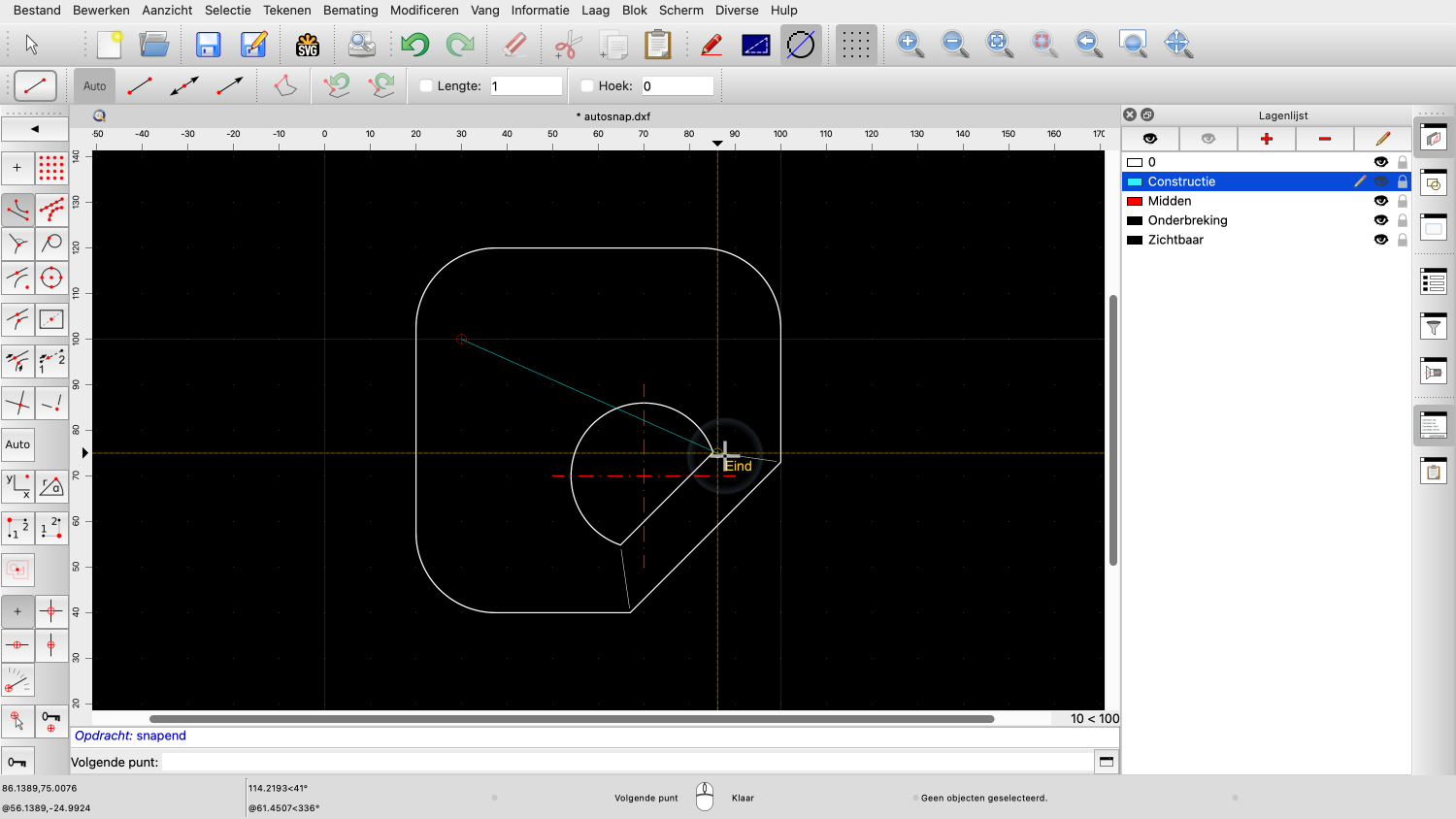Collapse the left tool panel back arrow

coord(35,129)
